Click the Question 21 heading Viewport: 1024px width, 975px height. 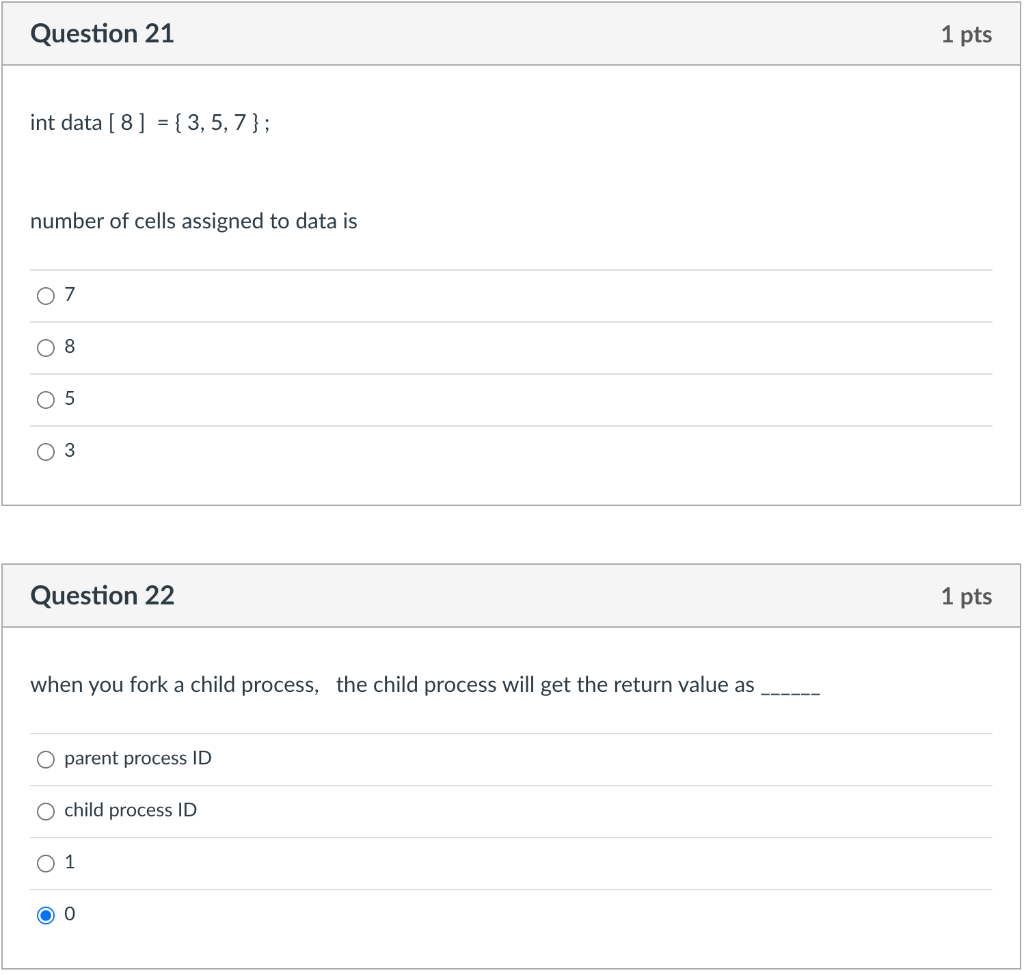(103, 34)
